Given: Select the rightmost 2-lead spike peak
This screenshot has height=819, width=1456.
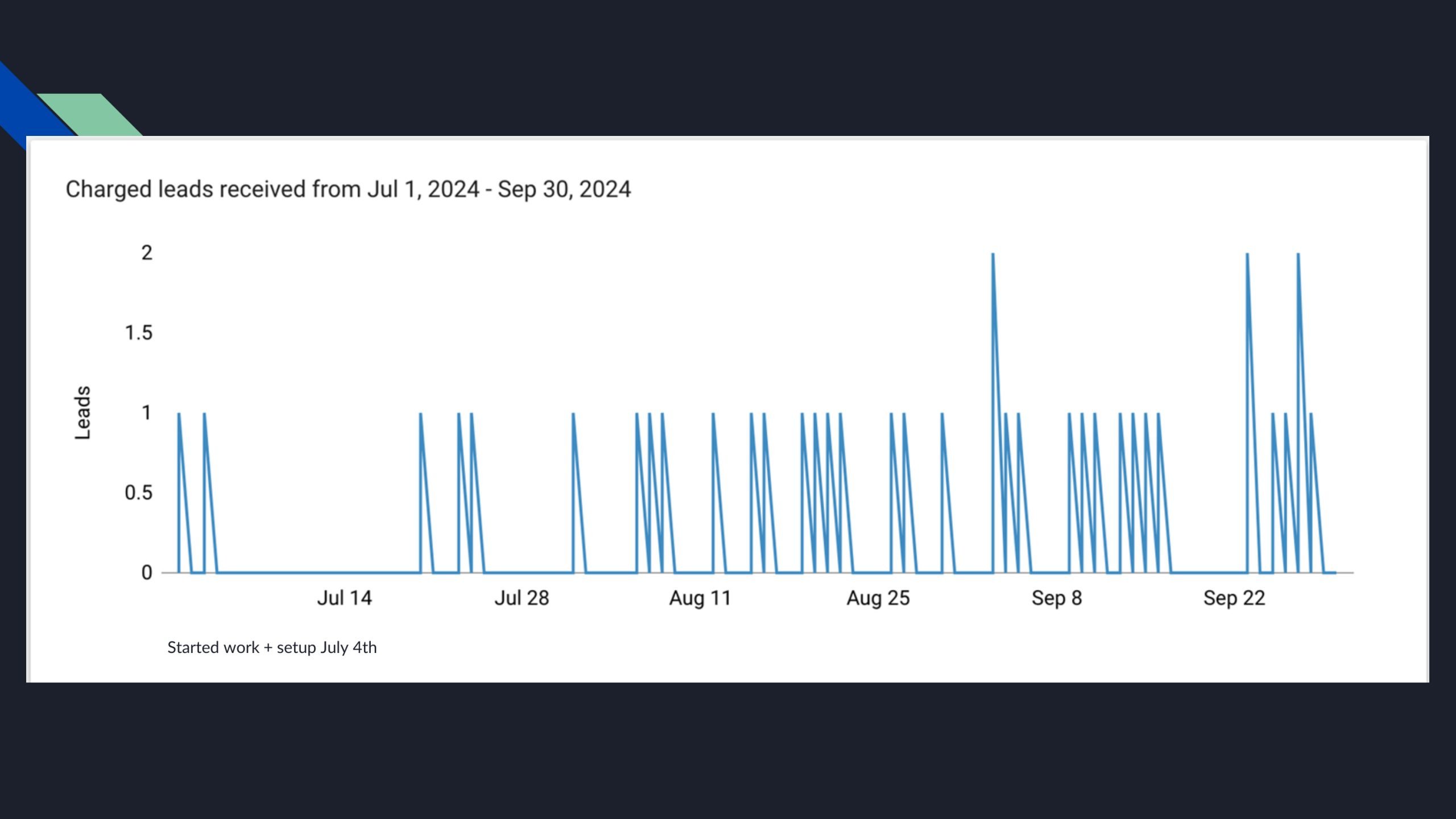Looking at the screenshot, I should click(1298, 255).
